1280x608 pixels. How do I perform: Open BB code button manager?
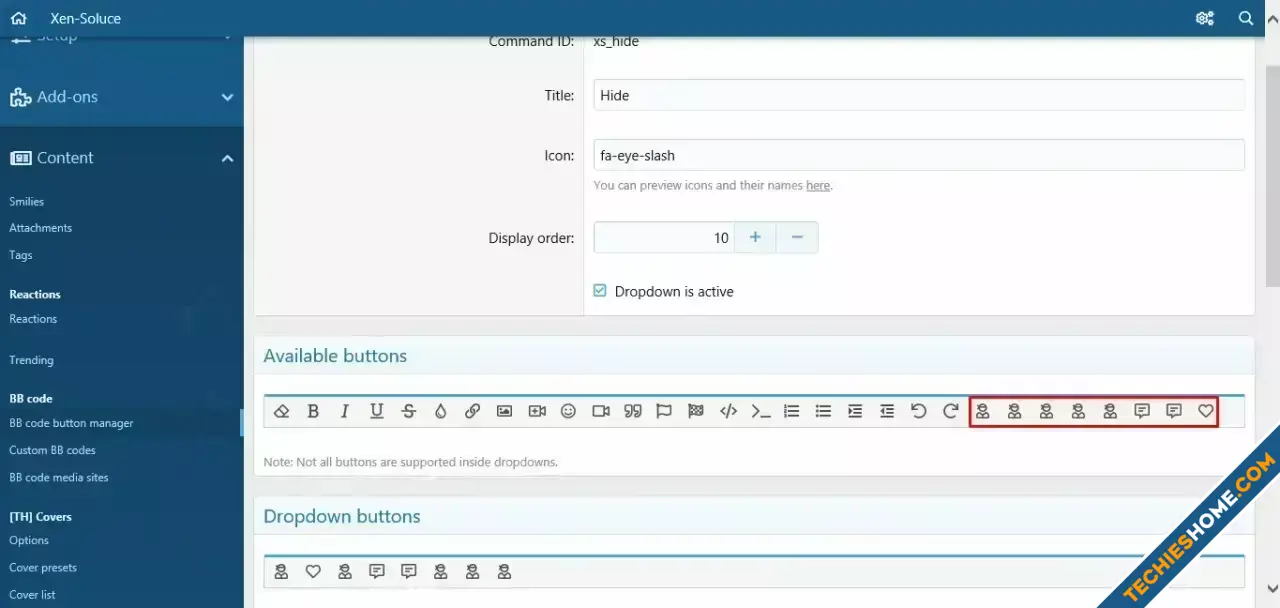(71, 423)
